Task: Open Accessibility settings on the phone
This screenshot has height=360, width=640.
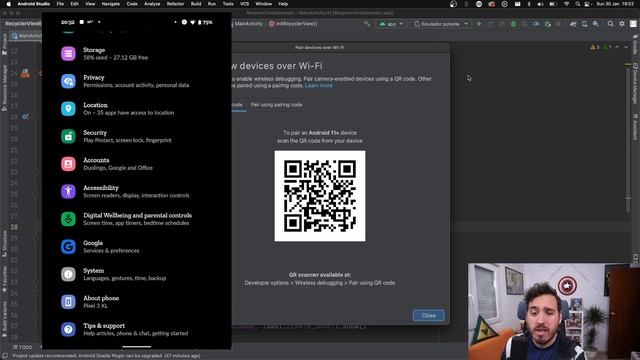Action: pyautogui.click(x=137, y=191)
